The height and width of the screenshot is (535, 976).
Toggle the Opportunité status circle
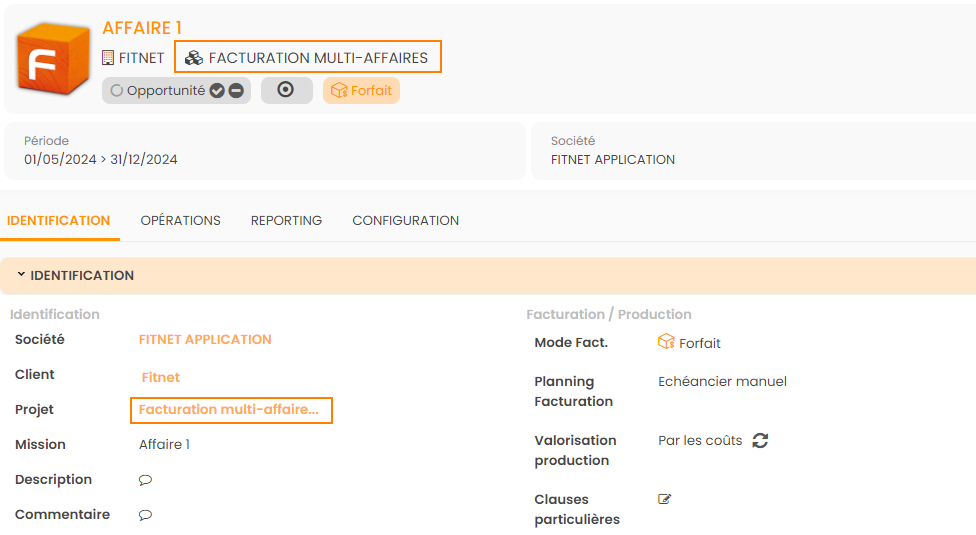(x=117, y=91)
